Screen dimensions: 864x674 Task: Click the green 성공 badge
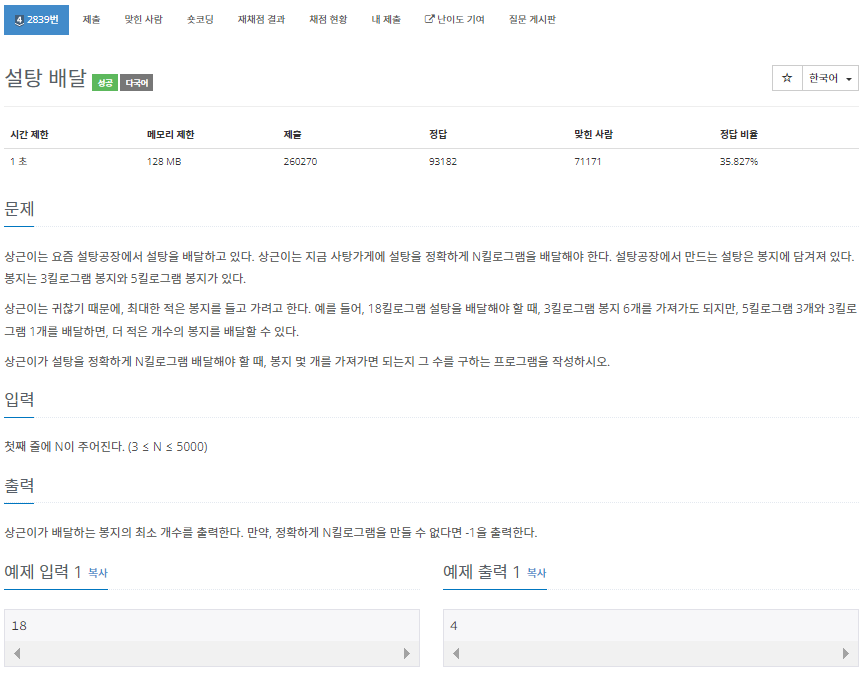click(x=105, y=83)
